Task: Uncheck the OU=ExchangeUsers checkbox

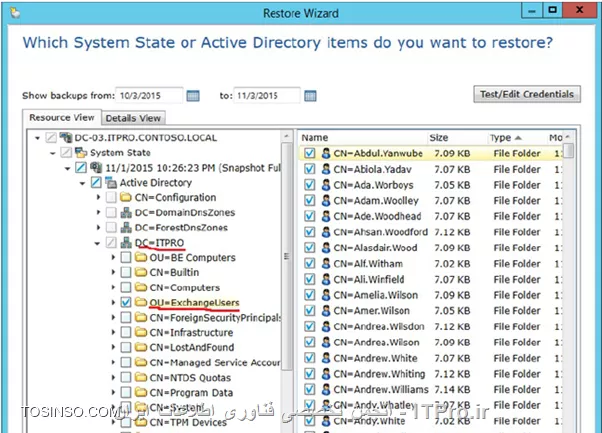Action: point(126,302)
